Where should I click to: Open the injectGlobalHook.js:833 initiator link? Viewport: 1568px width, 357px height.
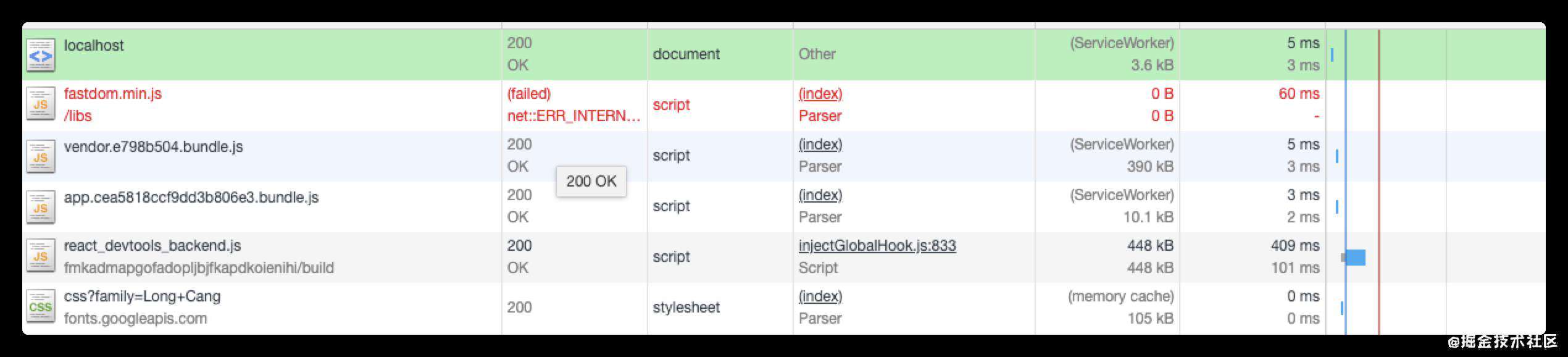[x=877, y=246]
